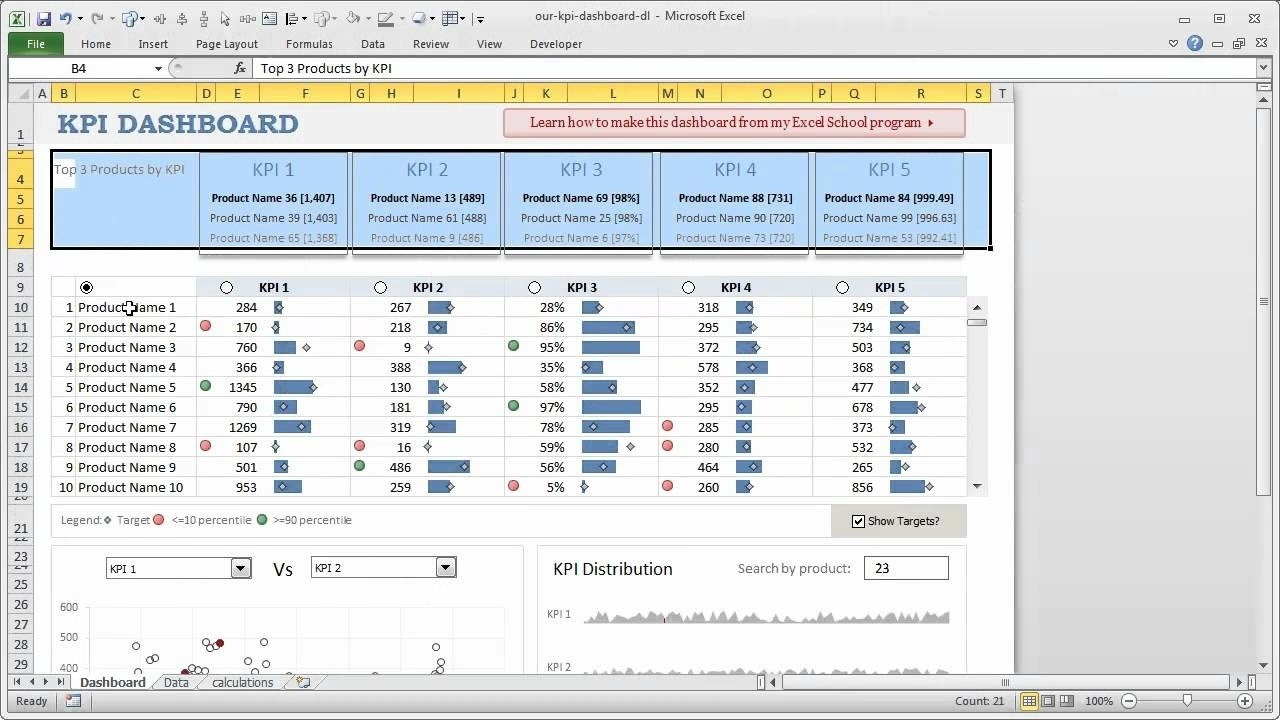Image resolution: width=1280 pixels, height=720 pixels.
Task: Click the column R header
Action: pyautogui.click(x=920, y=93)
